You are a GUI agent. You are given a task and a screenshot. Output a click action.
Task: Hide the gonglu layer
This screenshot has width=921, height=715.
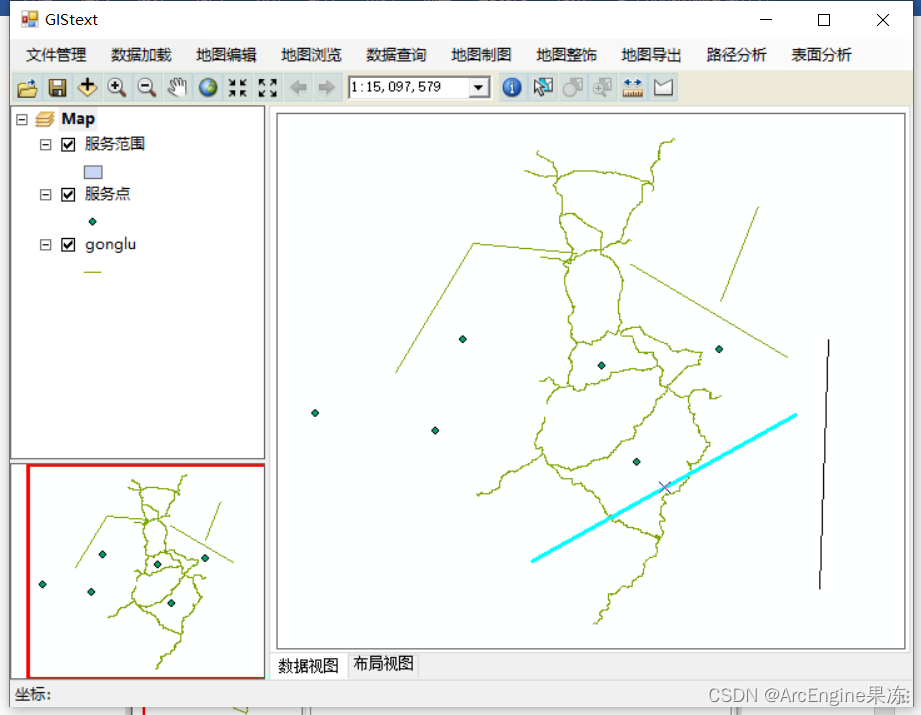tap(67, 244)
